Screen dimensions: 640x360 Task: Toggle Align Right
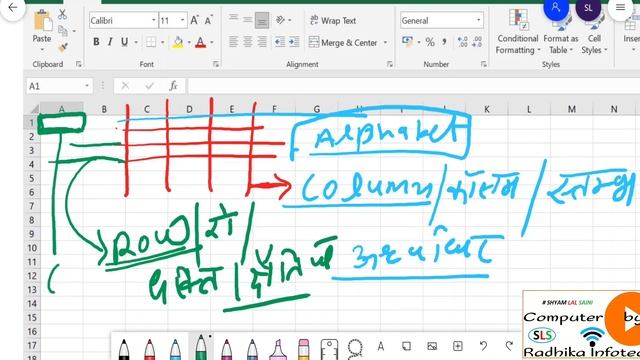(262, 42)
